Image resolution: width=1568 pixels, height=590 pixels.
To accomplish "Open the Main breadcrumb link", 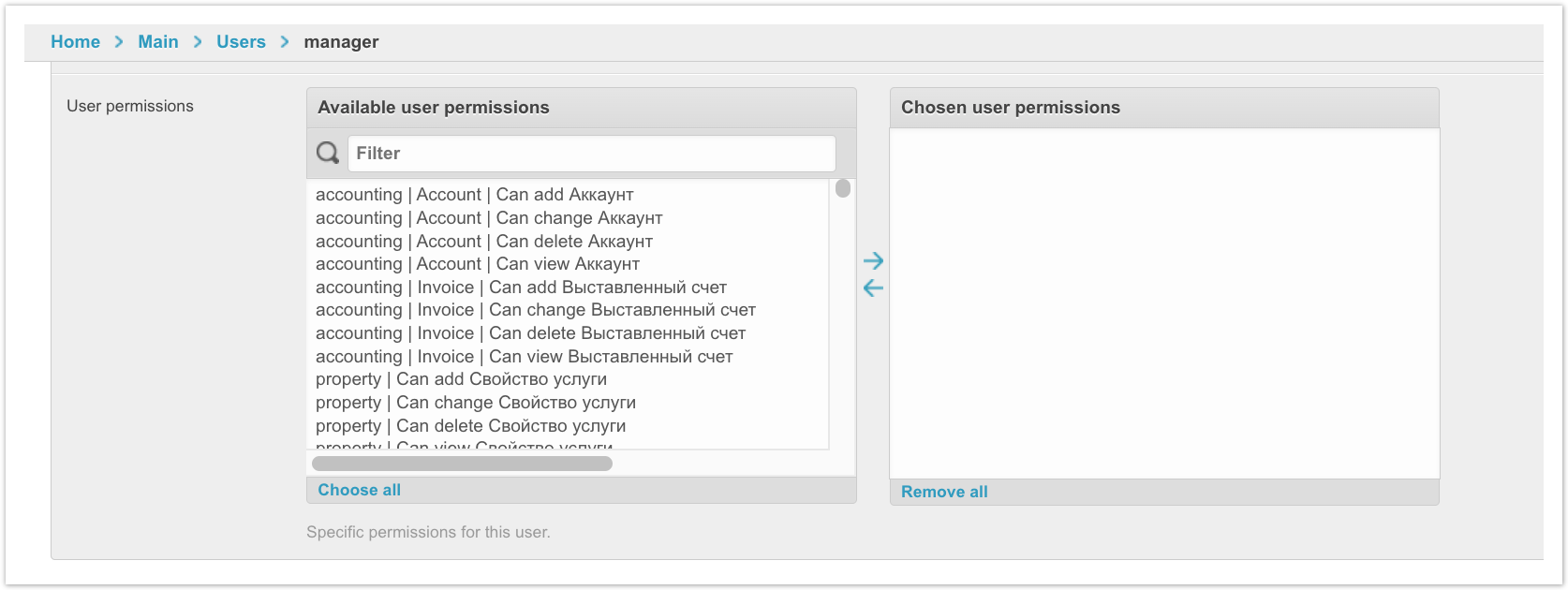I will point(157,42).
